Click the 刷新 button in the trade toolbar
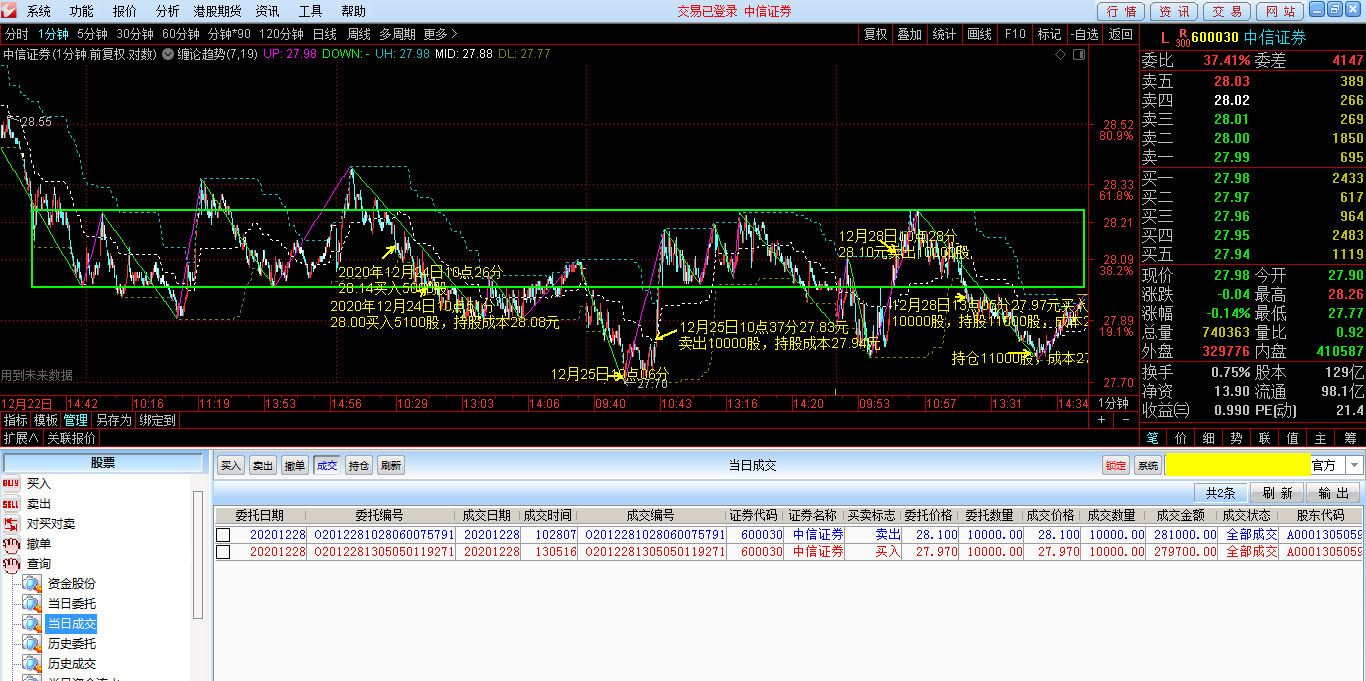1366x681 pixels. tap(391, 466)
